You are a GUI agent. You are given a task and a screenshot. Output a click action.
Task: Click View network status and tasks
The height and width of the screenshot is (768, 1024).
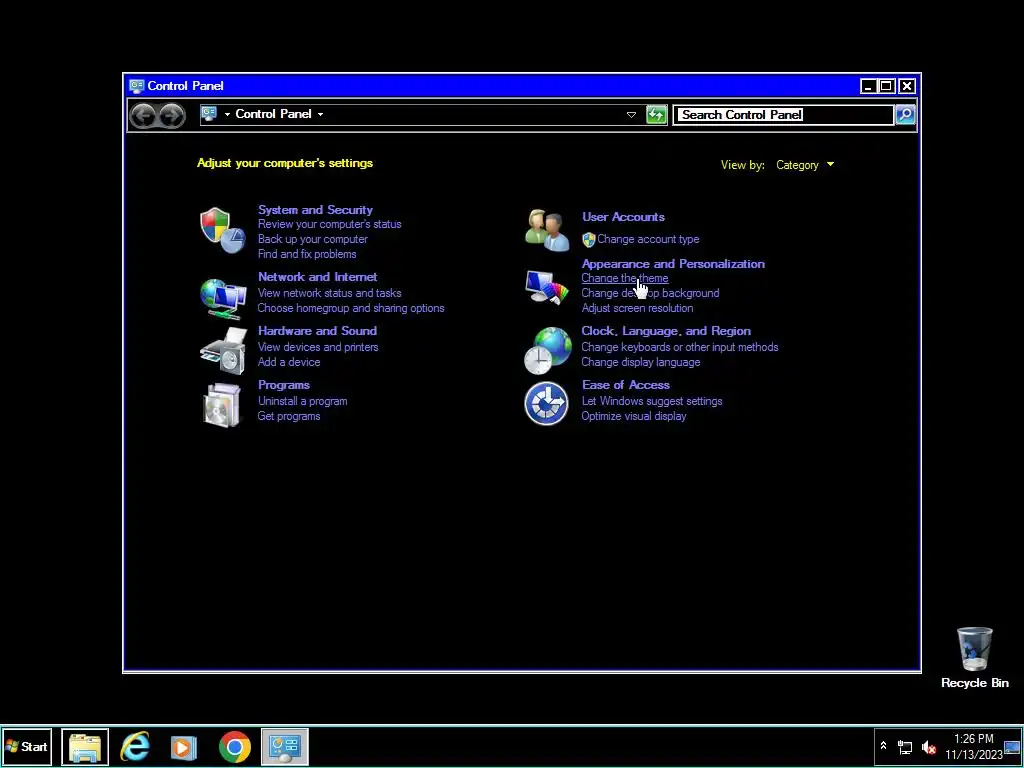(330, 293)
